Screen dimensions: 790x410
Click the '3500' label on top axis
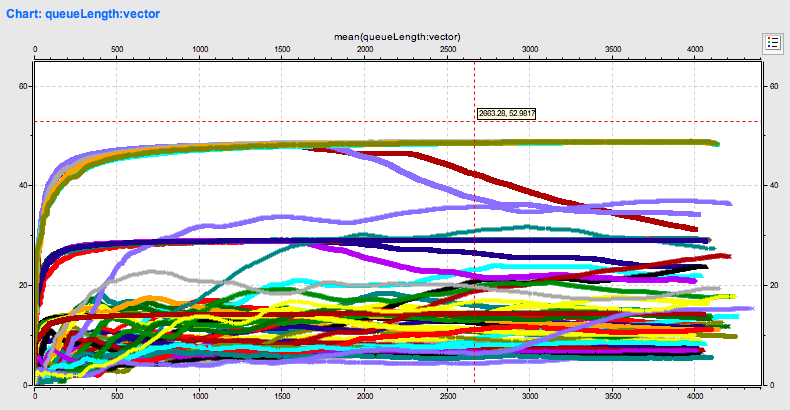coord(613,49)
